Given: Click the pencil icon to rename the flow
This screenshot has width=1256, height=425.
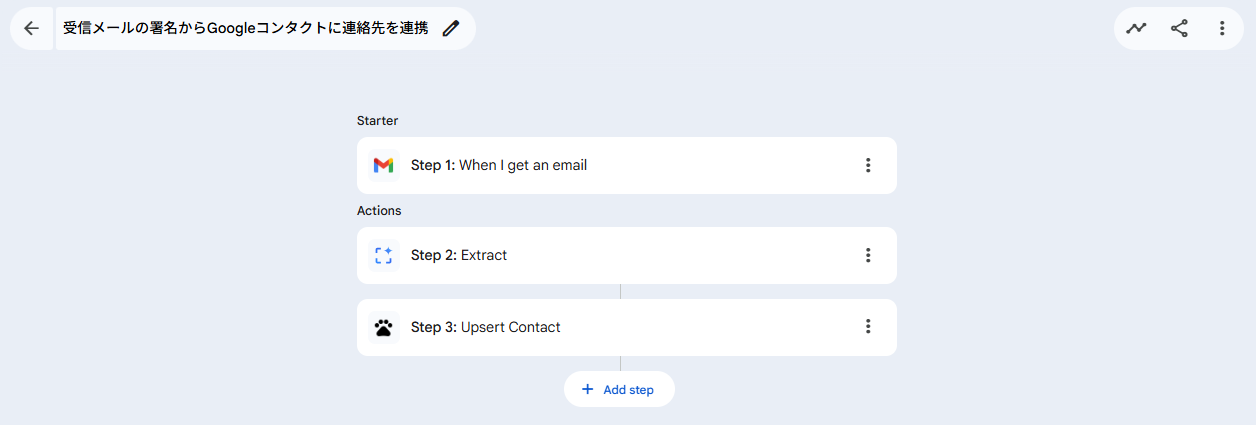Looking at the screenshot, I should click(x=451, y=28).
